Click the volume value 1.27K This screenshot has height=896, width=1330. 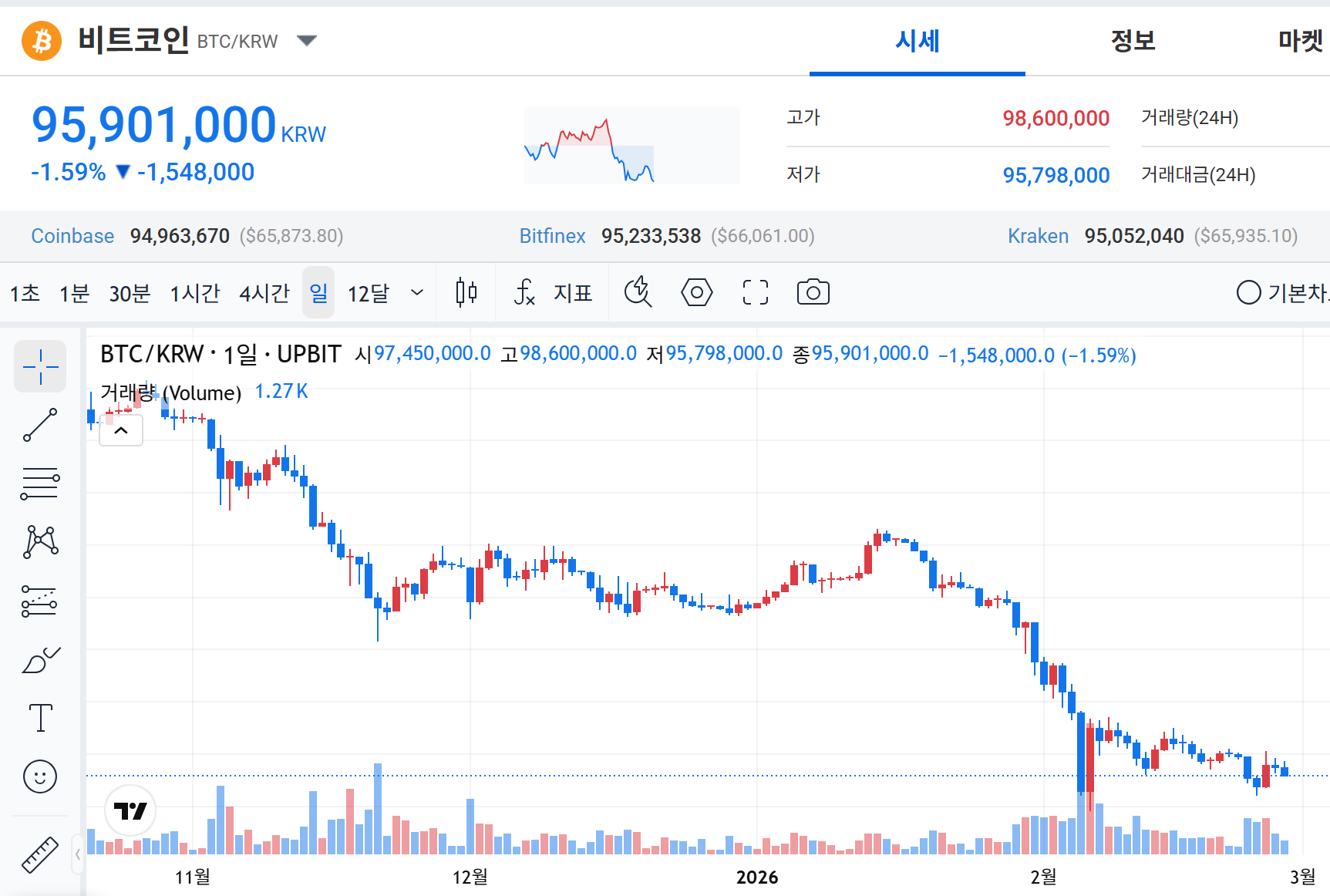tap(281, 392)
